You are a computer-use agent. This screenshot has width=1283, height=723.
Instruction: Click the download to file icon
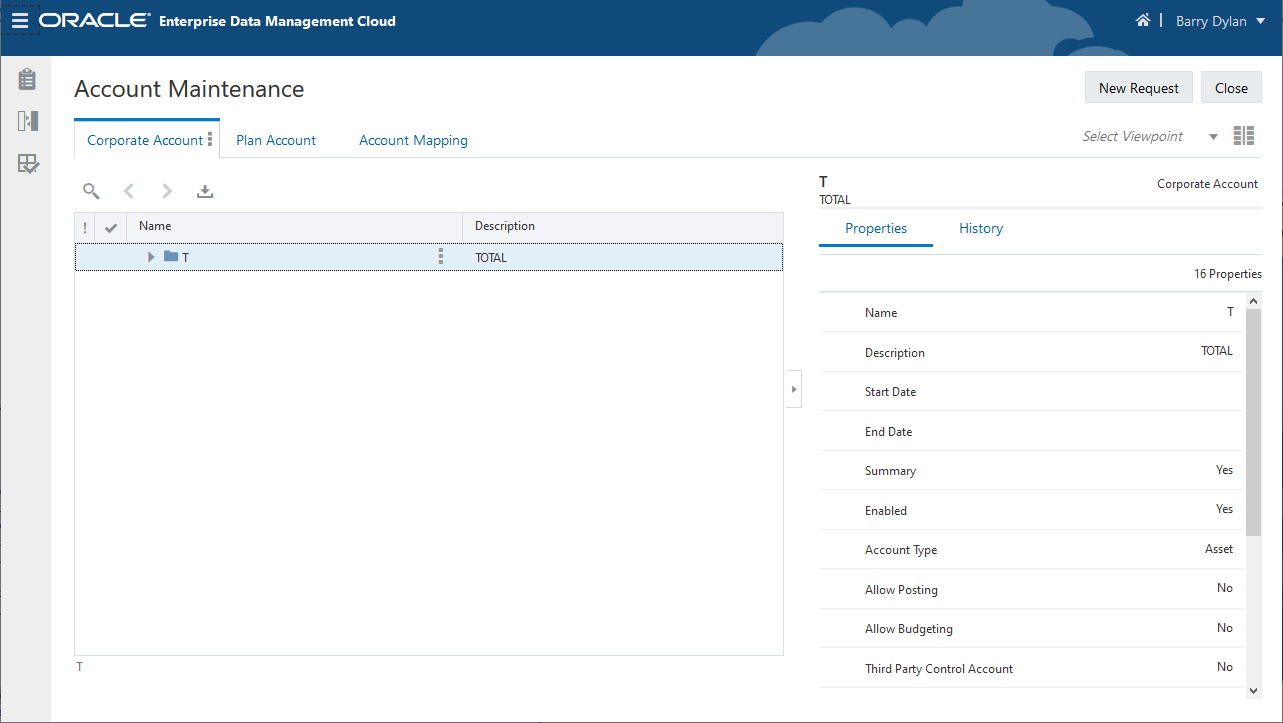(x=205, y=191)
